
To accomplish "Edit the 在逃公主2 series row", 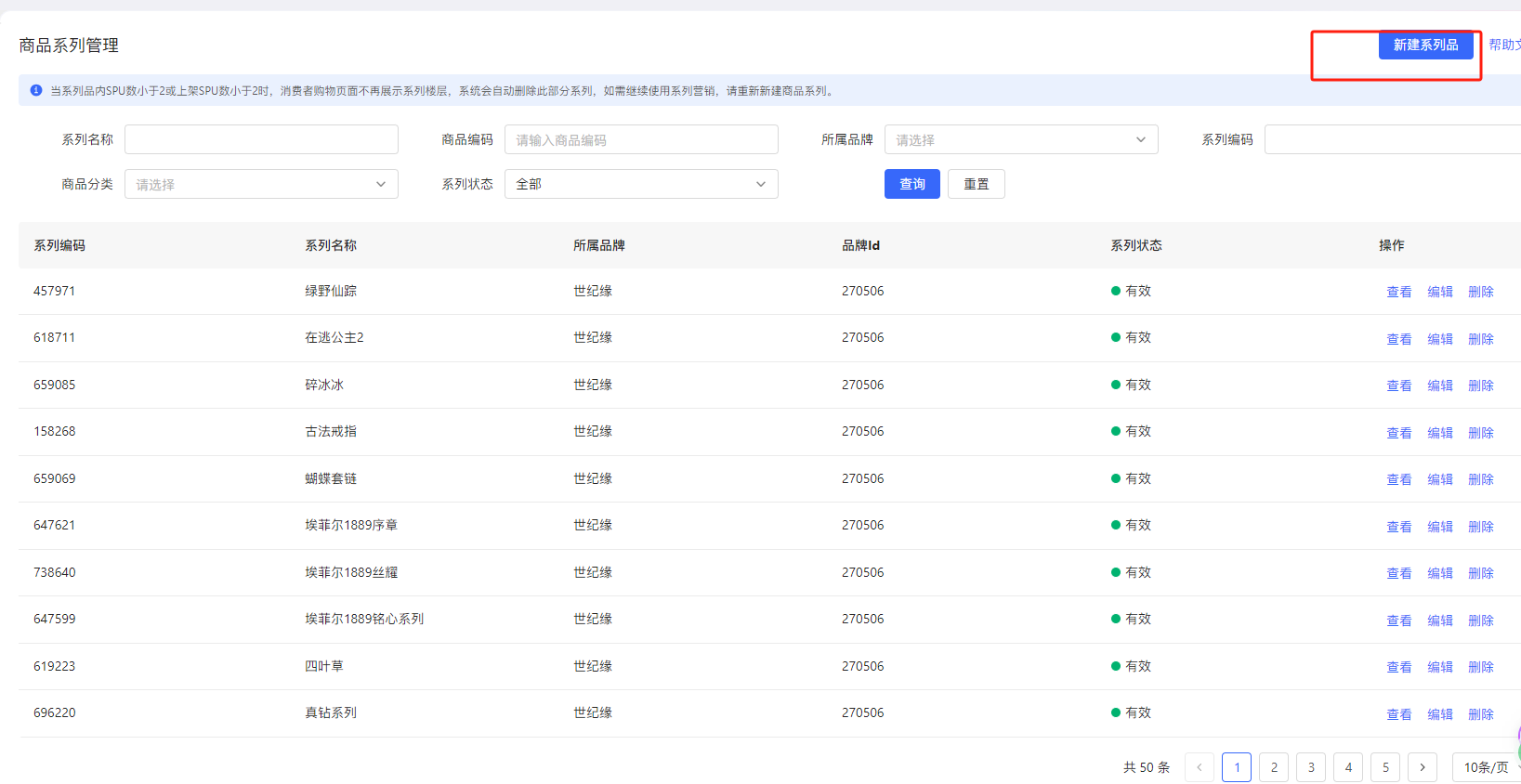I will click(x=1439, y=339).
